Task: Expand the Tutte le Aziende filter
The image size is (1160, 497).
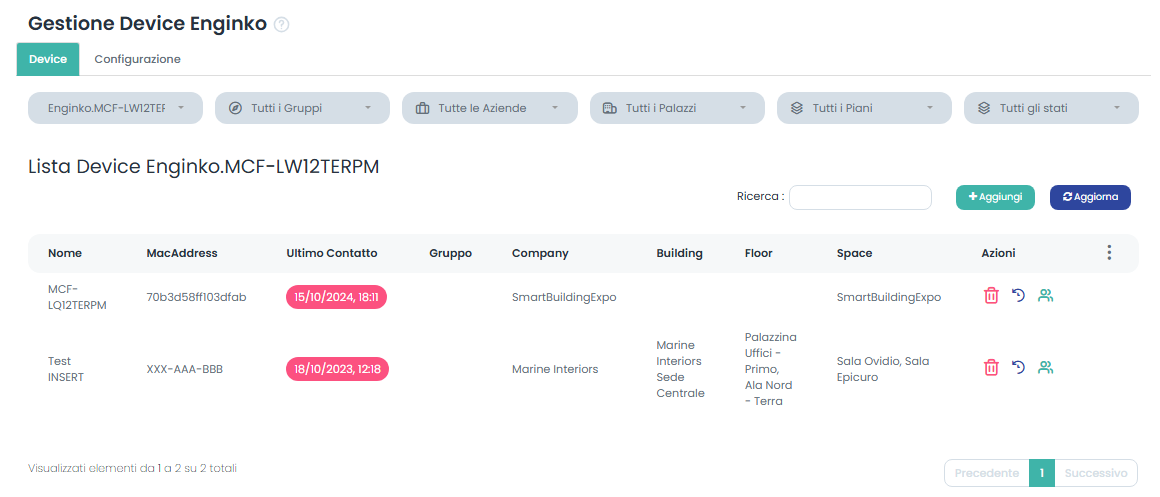Action: tap(489, 108)
